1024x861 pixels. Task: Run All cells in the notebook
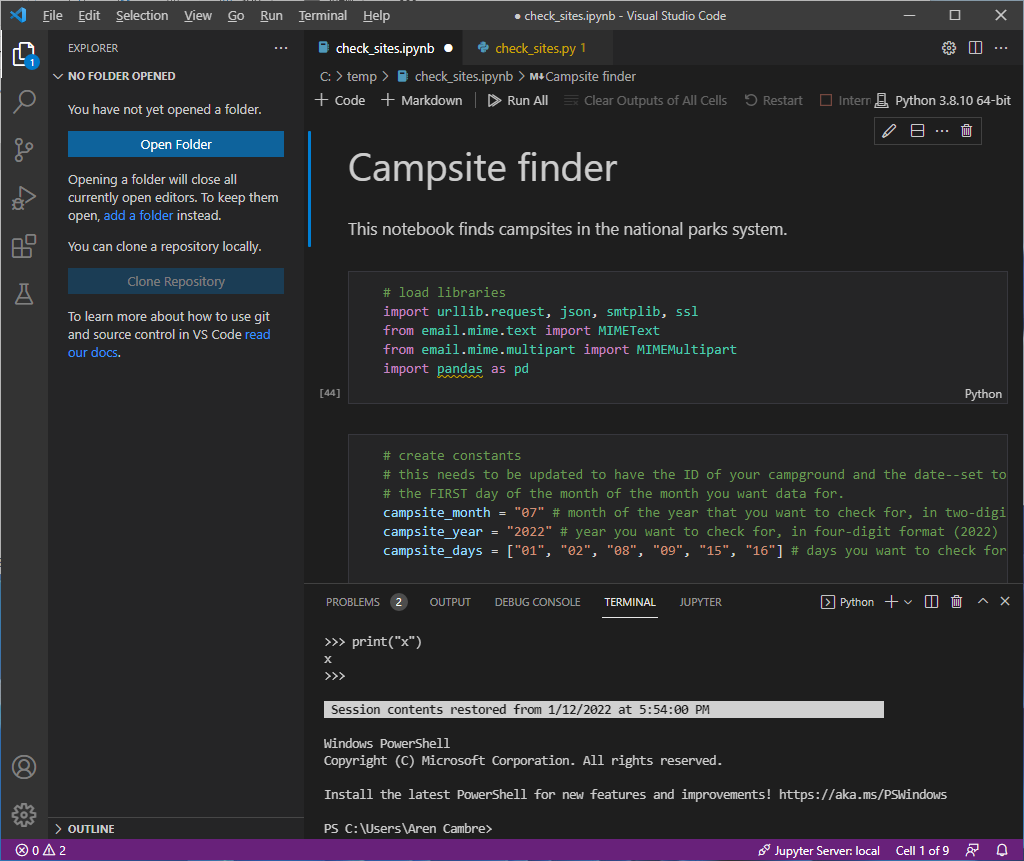[517, 100]
